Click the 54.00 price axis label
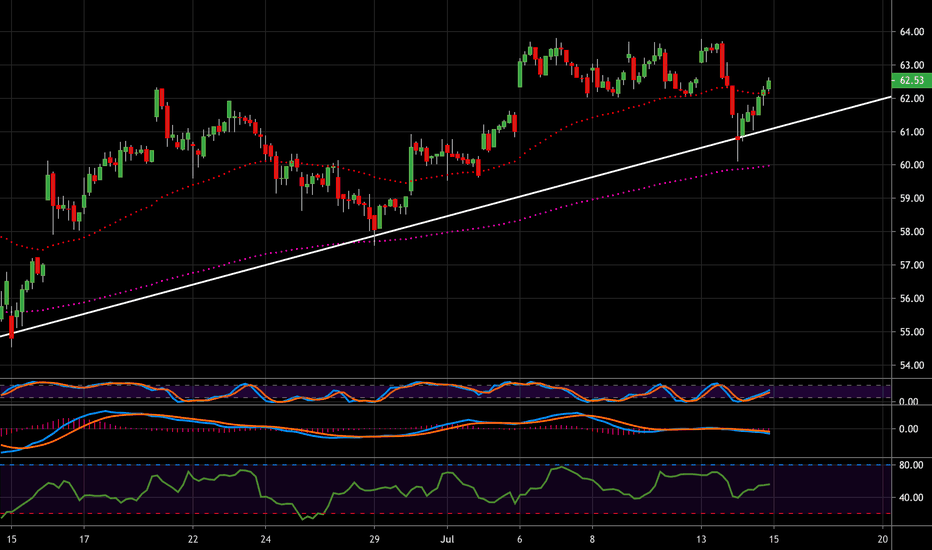 (x=912, y=365)
